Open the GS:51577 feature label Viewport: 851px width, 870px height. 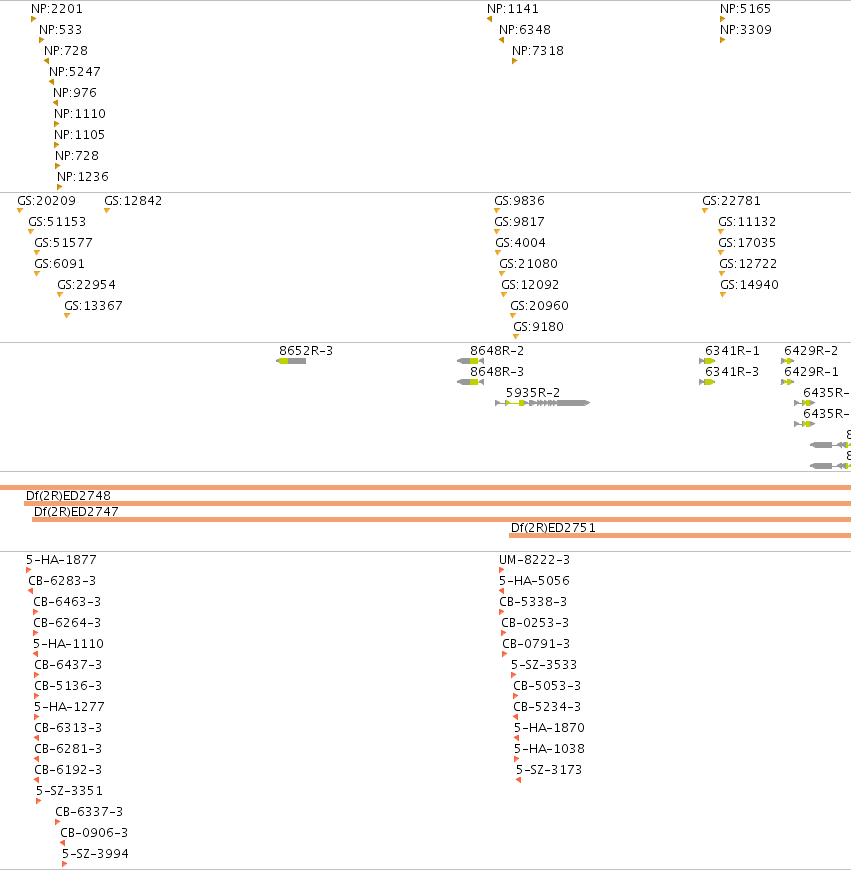(x=63, y=243)
